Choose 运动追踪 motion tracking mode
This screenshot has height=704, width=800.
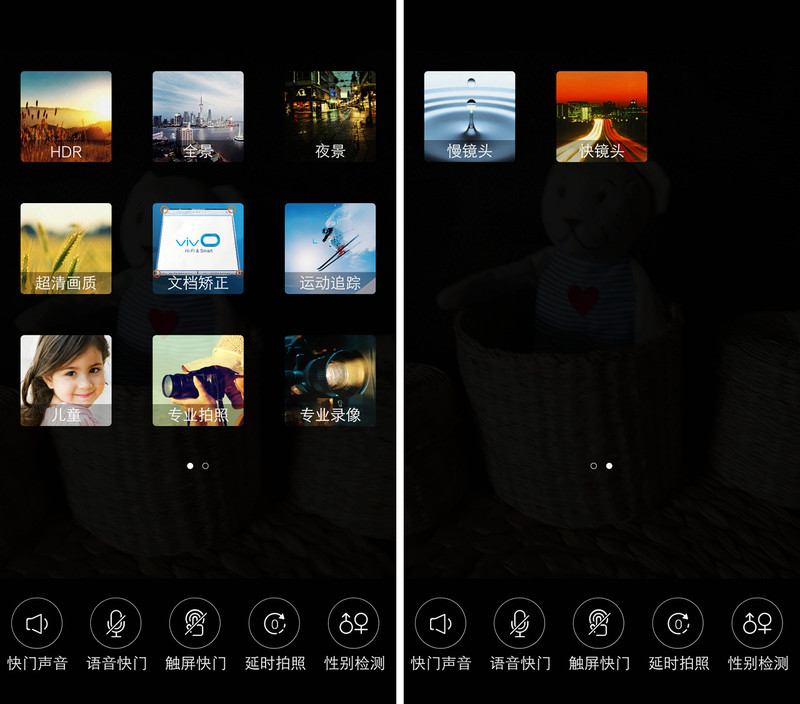click(330, 248)
